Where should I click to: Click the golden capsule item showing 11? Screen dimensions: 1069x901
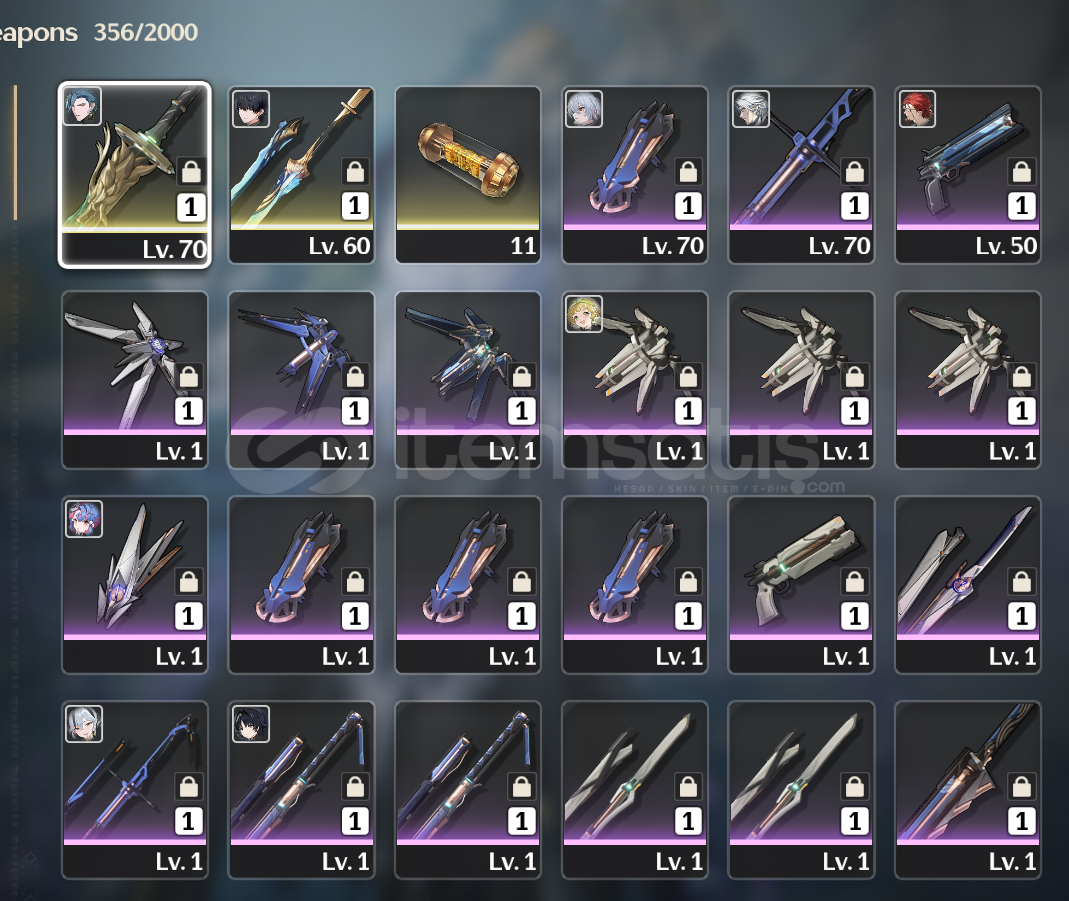(468, 174)
